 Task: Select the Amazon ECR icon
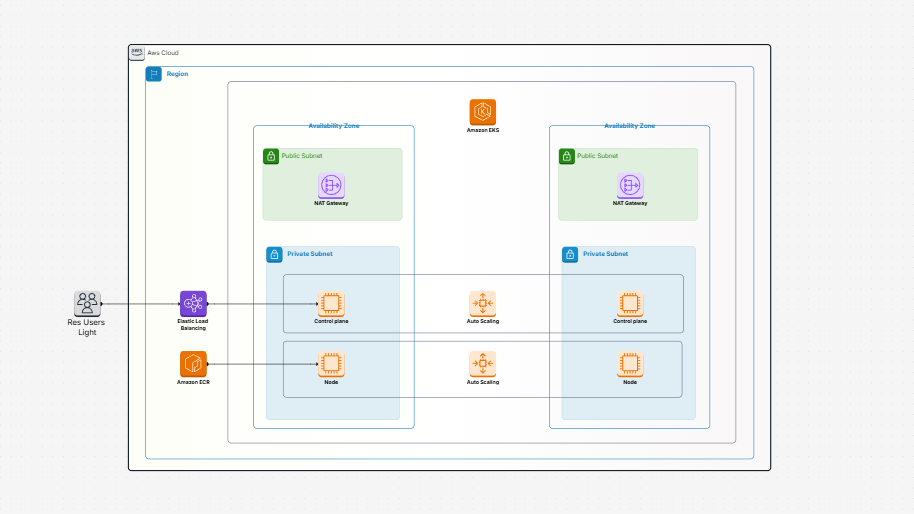click(193, 364)
